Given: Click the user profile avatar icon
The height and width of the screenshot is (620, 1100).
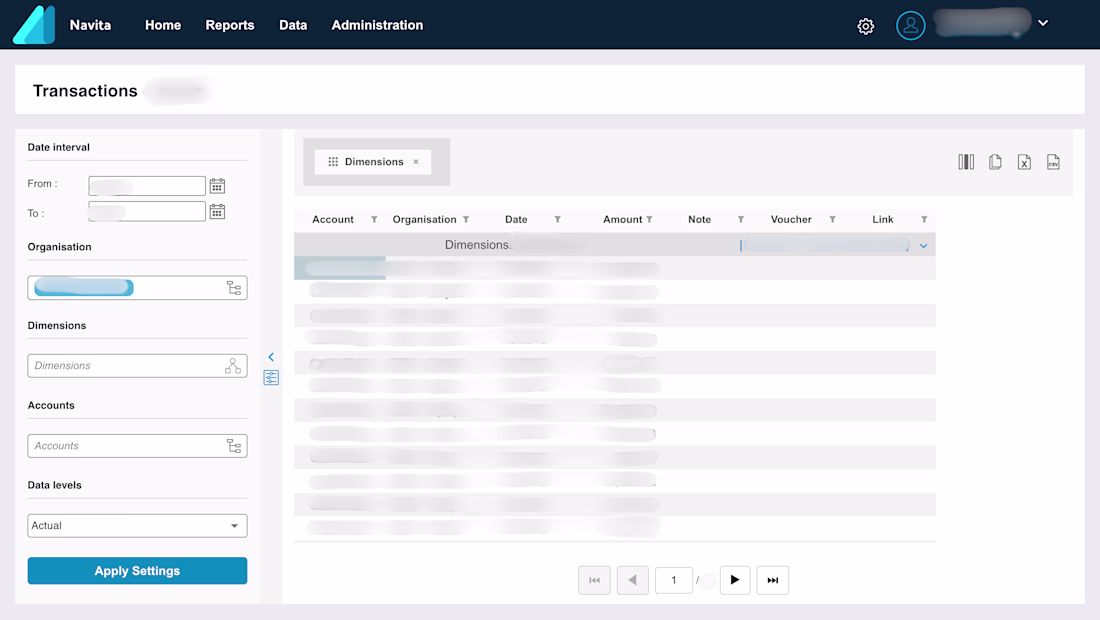Looking at the screenshot, I should coord(911,25).
